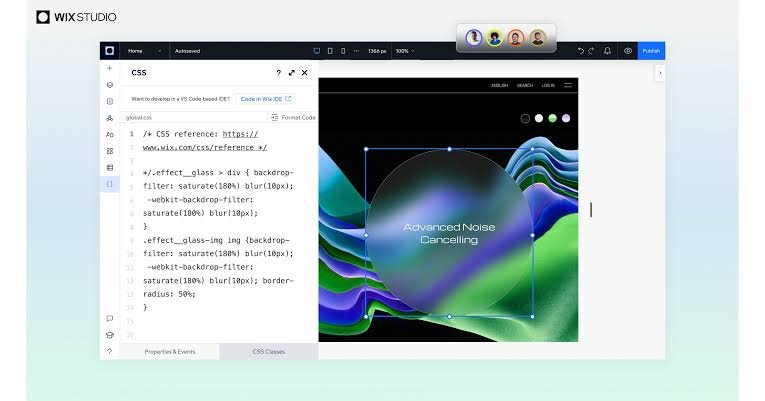The image size is (765, 401).
Task: Switch to the Properties & Events tab
Action: (170, 351)
